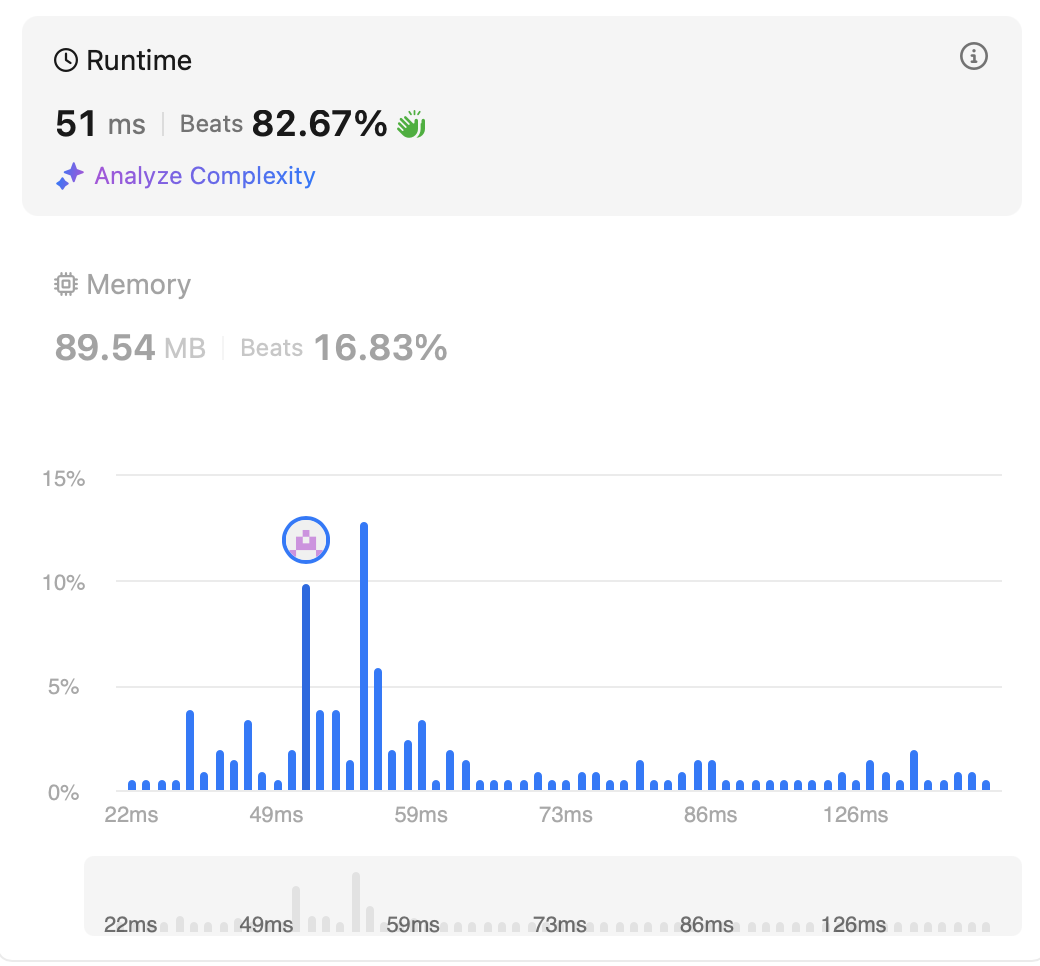Click the 126ms label on the main chart axis
Image resolution: width=1040 pixels, height=966 pixels.
855,815
